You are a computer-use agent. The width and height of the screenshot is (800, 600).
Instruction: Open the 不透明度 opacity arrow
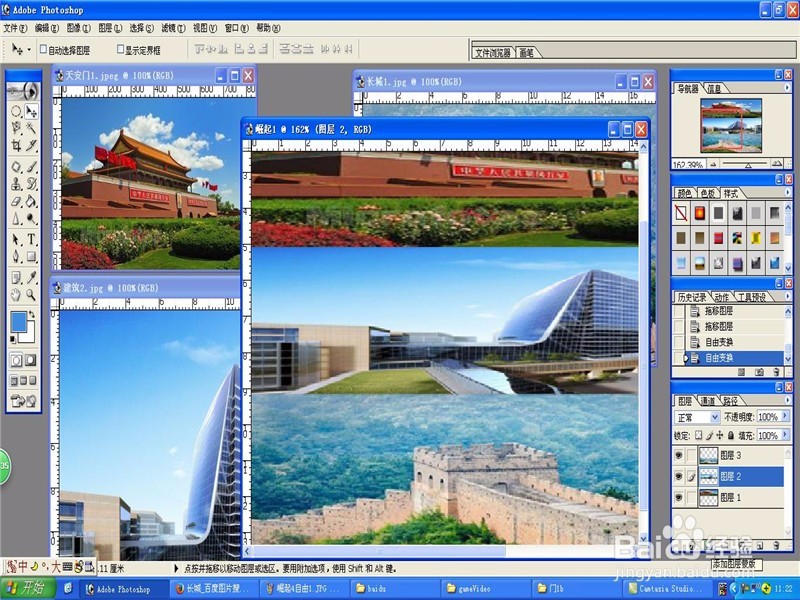785,417
